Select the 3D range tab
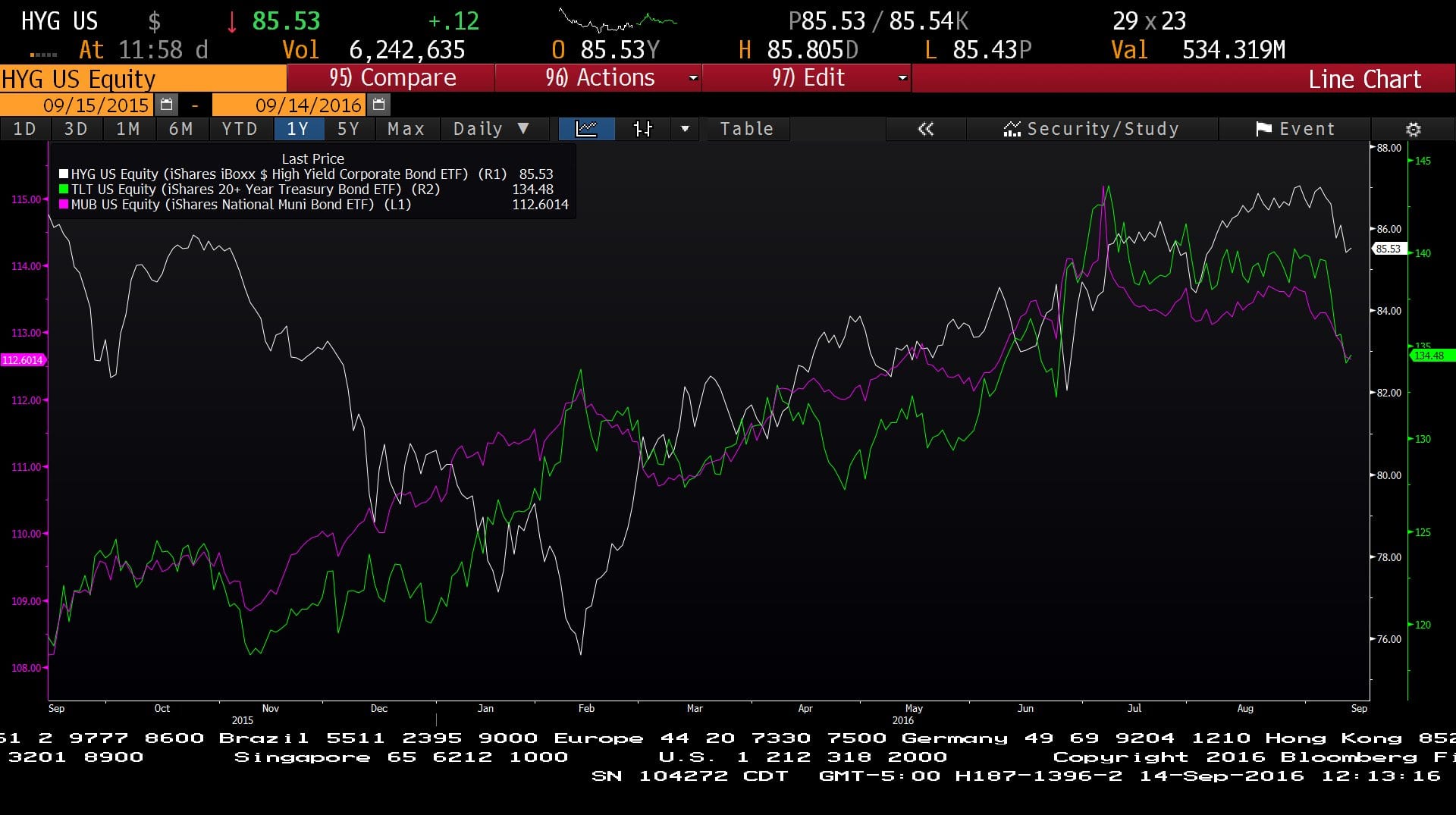1456x815 pixels. pos(76,129)
